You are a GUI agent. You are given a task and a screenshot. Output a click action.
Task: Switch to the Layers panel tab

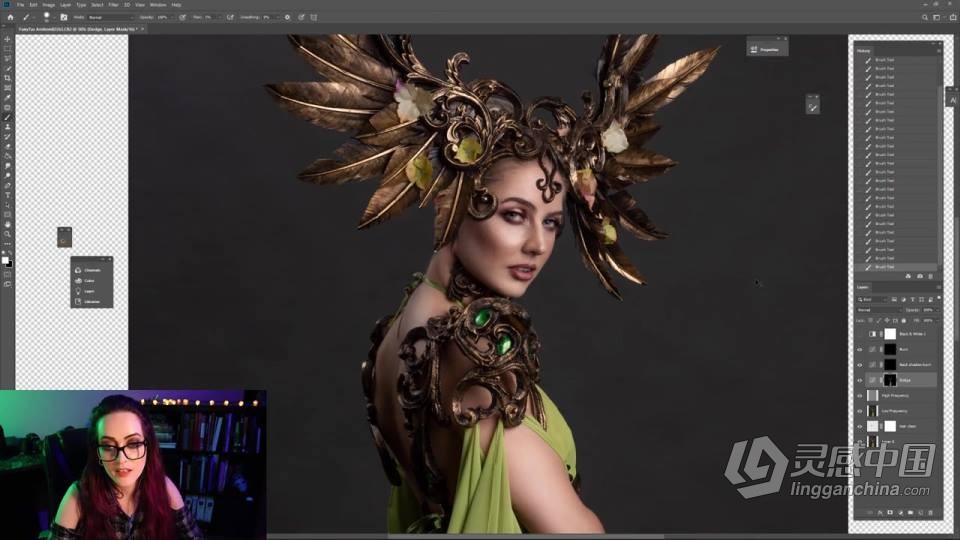pos(863,287)
